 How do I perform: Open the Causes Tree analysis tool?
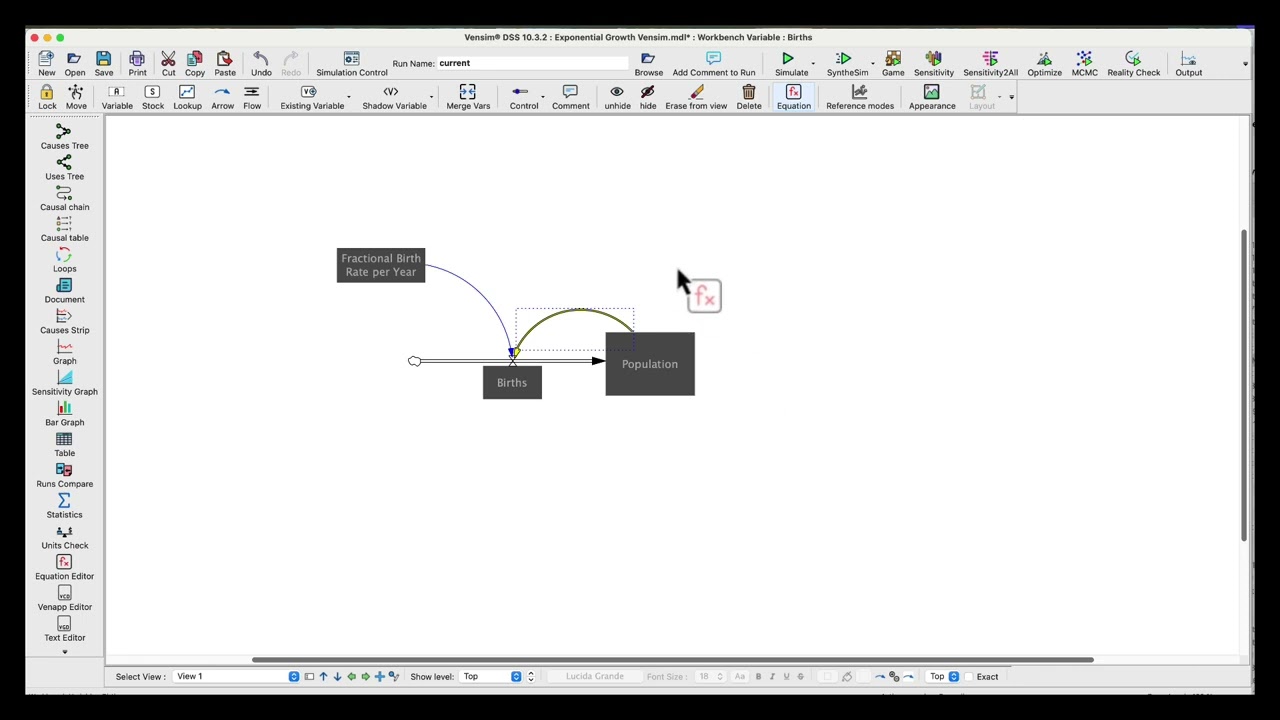(64, 137)
